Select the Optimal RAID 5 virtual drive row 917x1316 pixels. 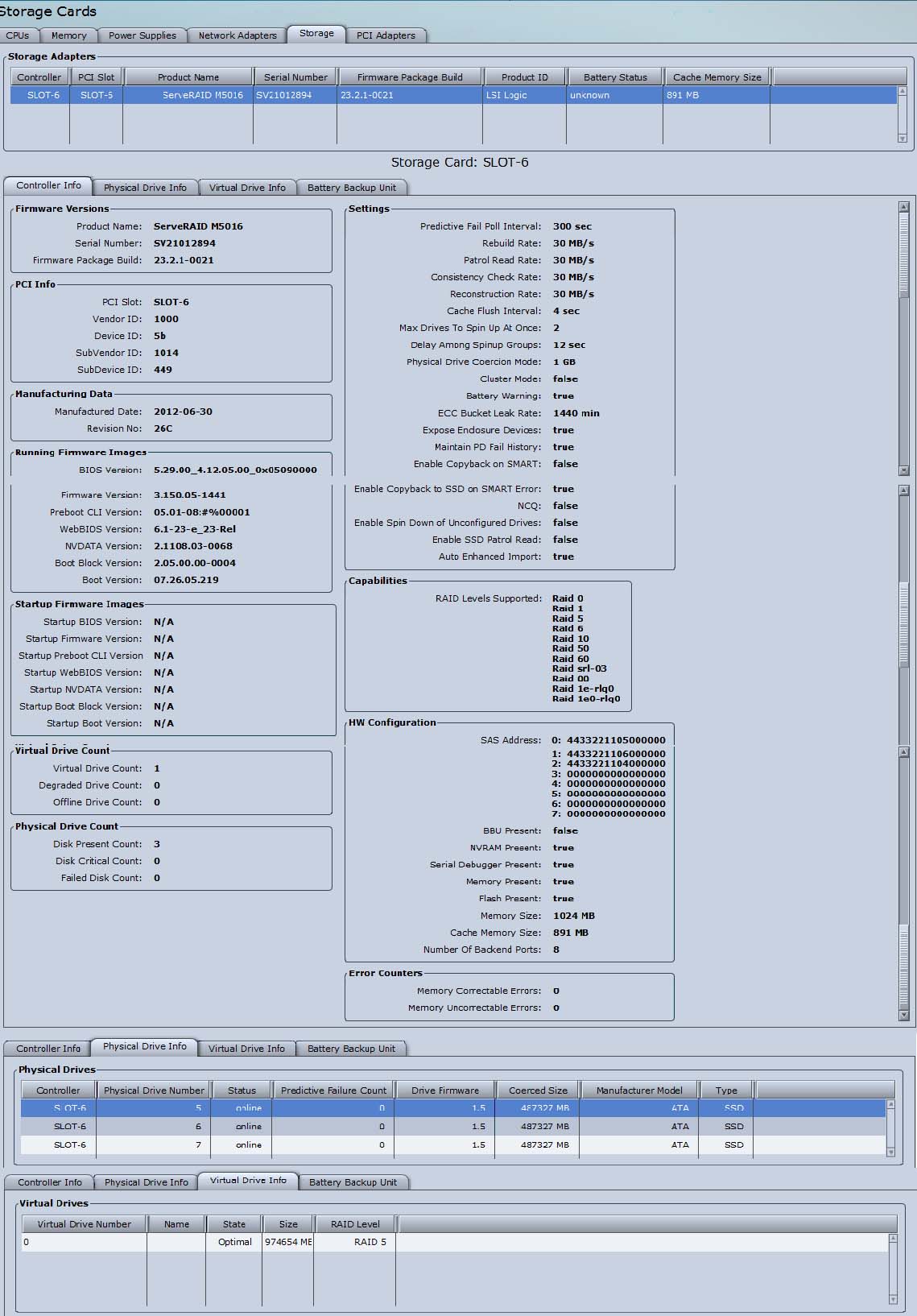[x=455, y=1242]
